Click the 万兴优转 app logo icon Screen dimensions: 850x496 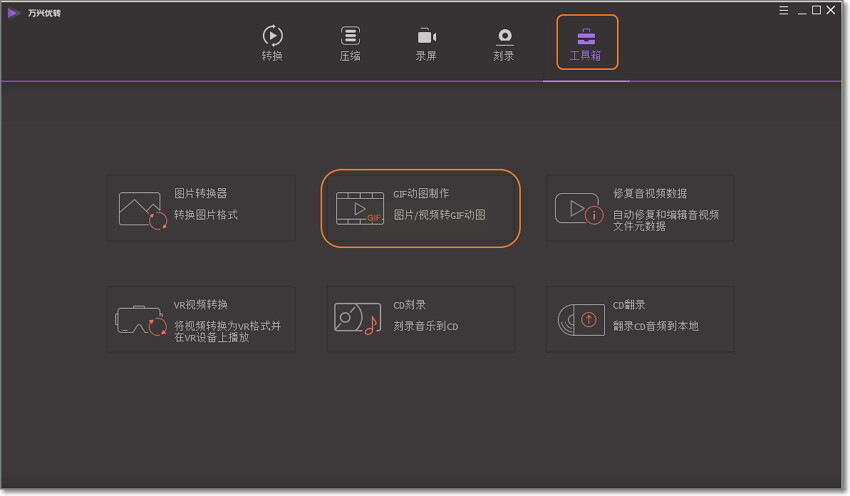[x=13, y=13]
